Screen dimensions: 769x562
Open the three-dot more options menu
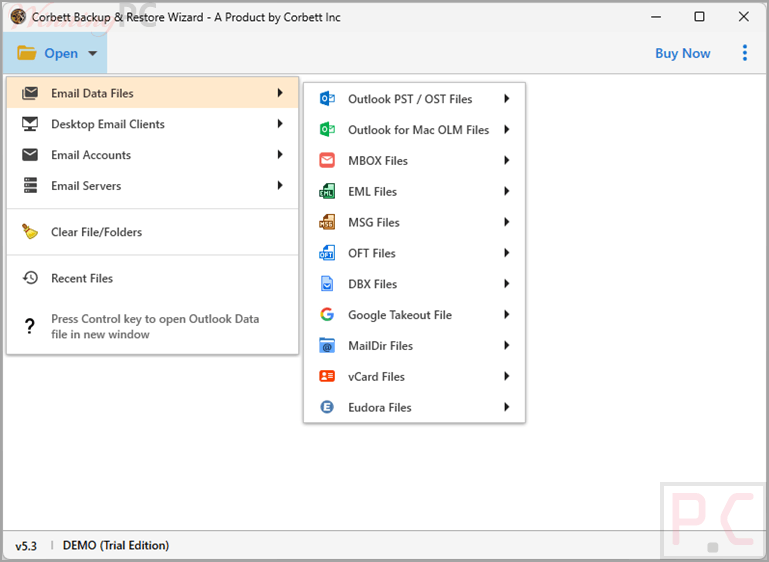744,53
